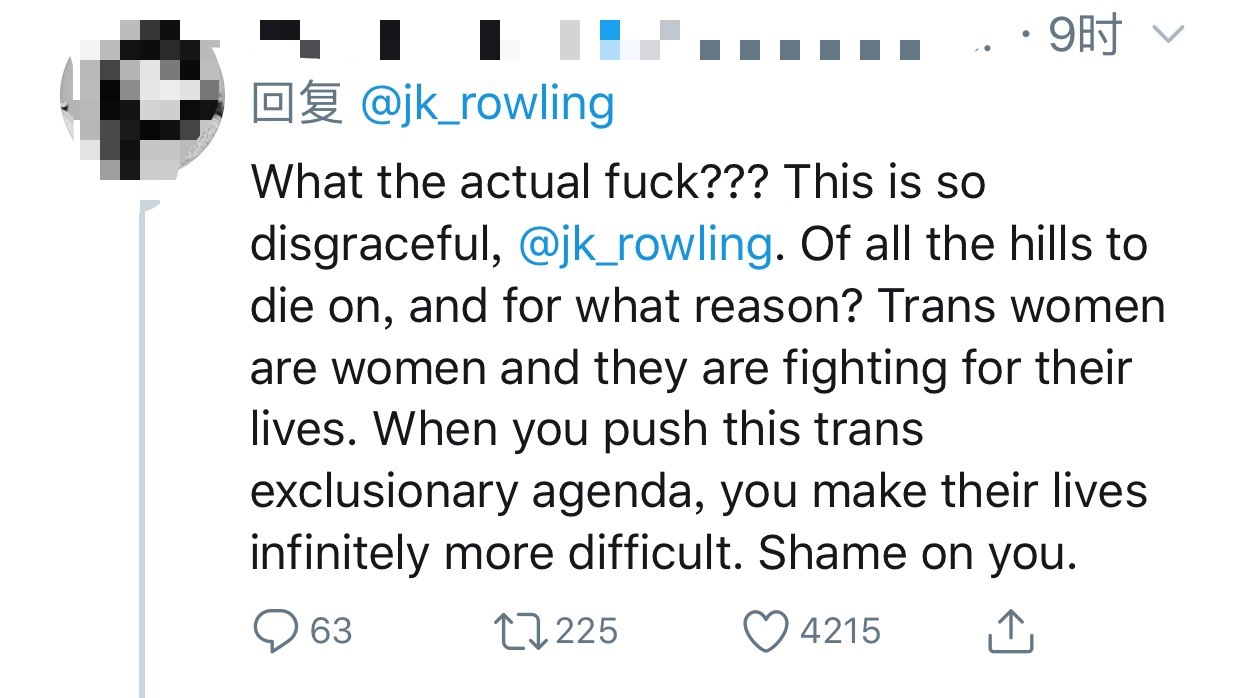Click the author's blurred gray handle
Image resolution: width=1242 pixels, height=698 pixels.
[810, 48]
